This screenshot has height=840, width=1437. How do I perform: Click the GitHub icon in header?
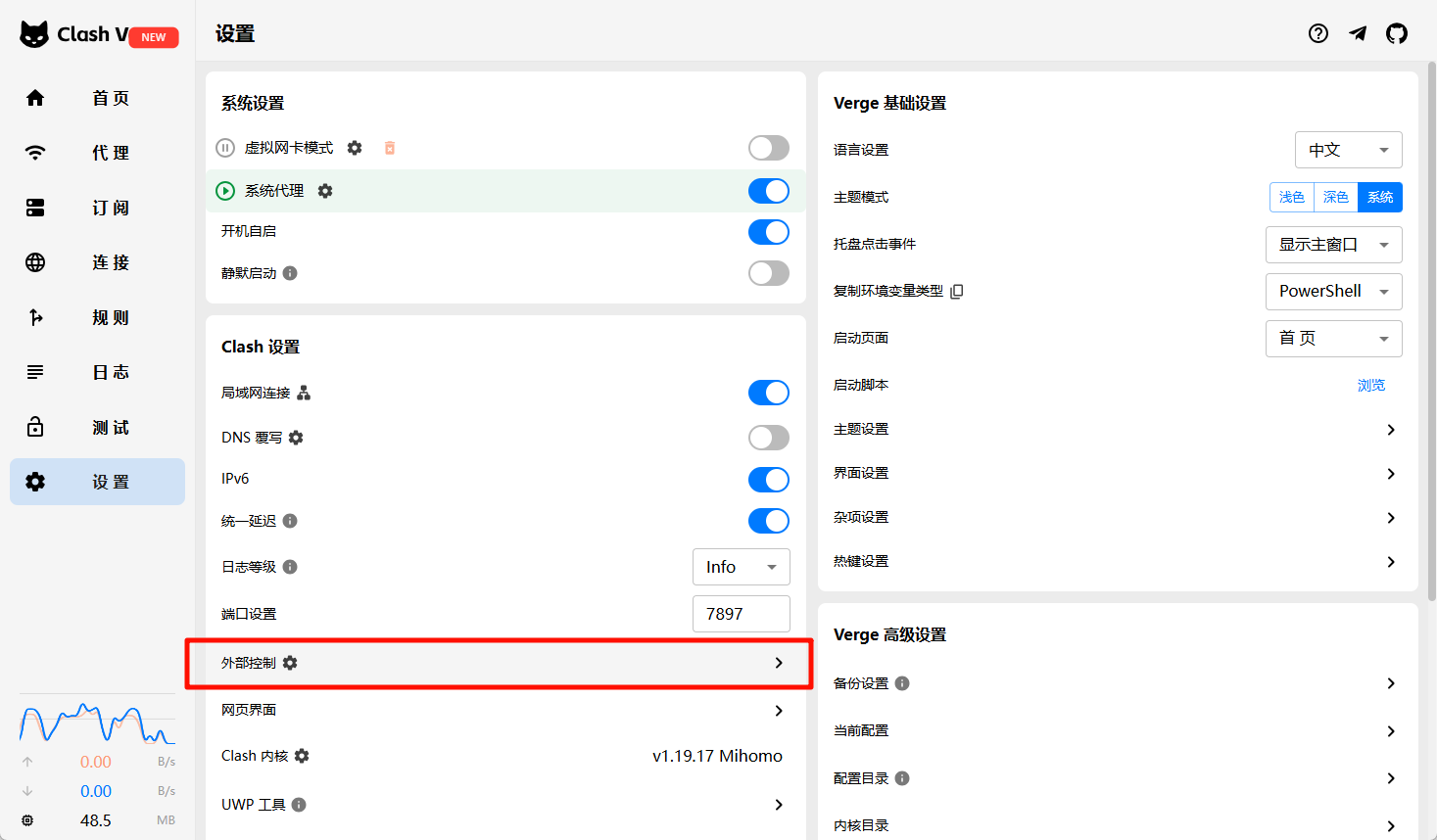click(x=1396, y=33)
